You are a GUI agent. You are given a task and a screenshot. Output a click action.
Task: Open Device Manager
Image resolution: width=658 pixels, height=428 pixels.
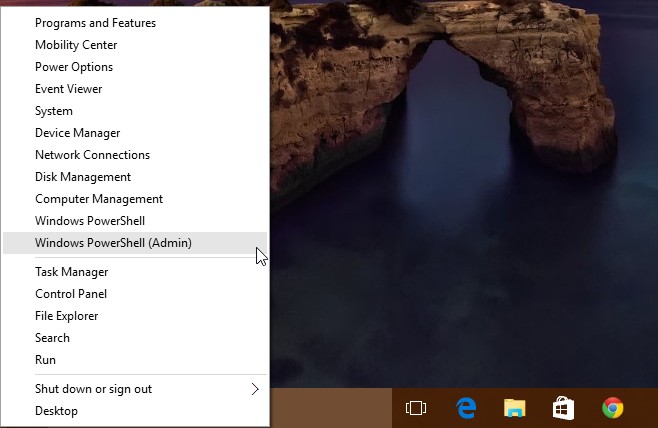tap(135, 133)
